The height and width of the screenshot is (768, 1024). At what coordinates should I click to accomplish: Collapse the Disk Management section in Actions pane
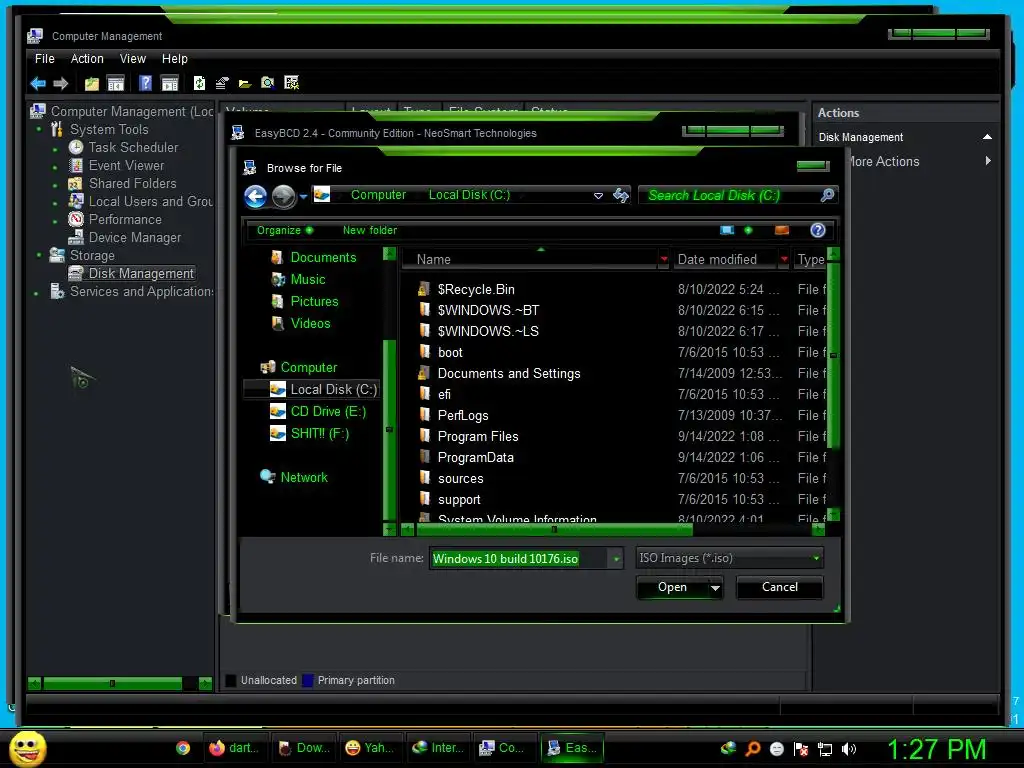pos(987,137)
